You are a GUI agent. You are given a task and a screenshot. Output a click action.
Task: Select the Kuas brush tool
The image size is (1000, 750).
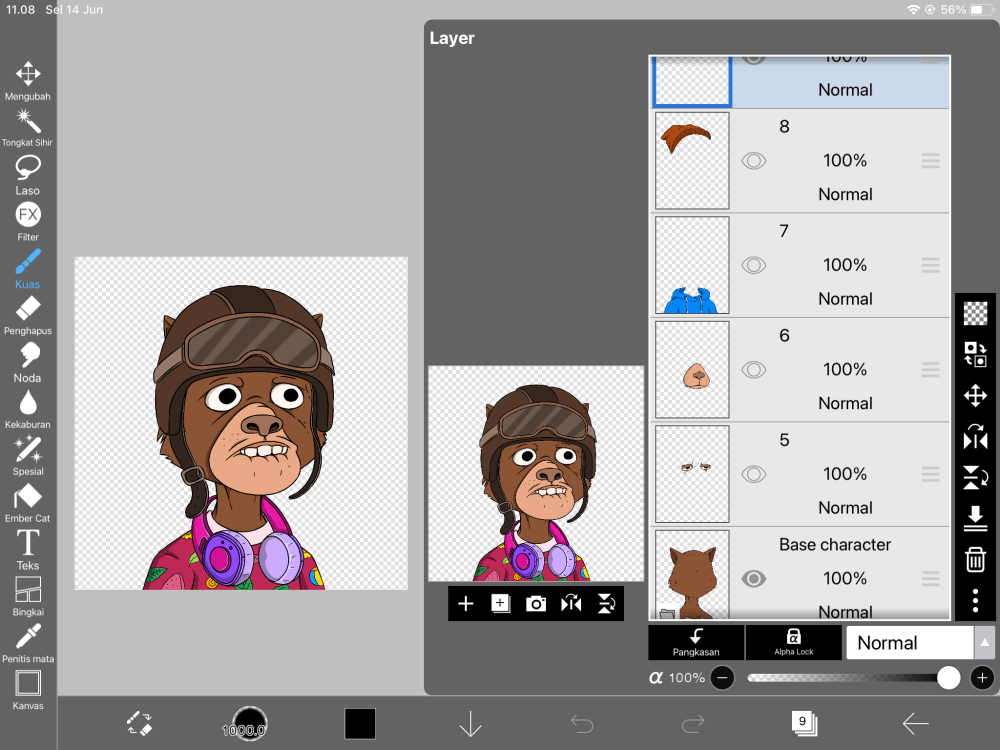click(x=27, y=268)
